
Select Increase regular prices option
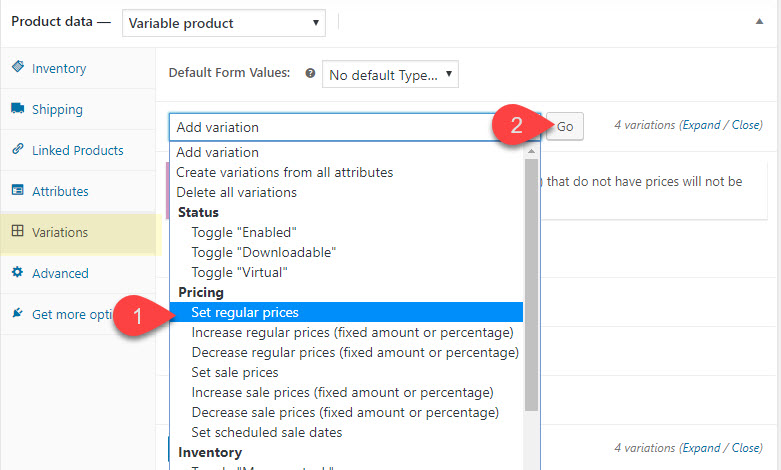click(x=347, y=333)
